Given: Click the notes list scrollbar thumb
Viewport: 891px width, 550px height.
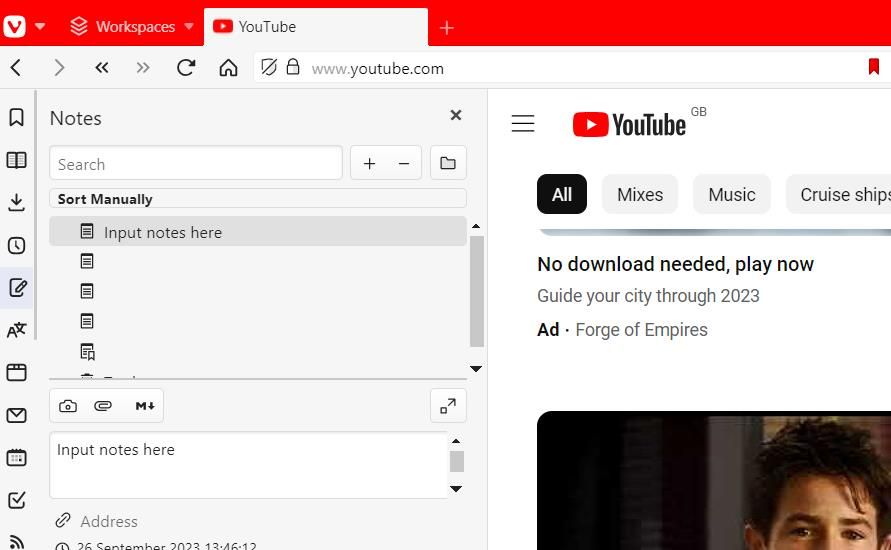Looking at the screenshot, I should (477, 290).
